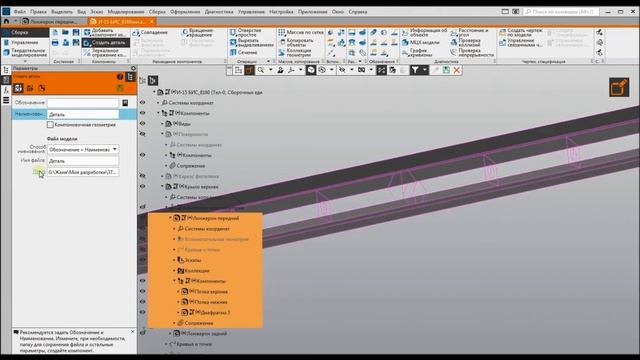Open the Справка menu
This screenshot has height=360, width=640.
pyautogui.click(x=358, y=12)
